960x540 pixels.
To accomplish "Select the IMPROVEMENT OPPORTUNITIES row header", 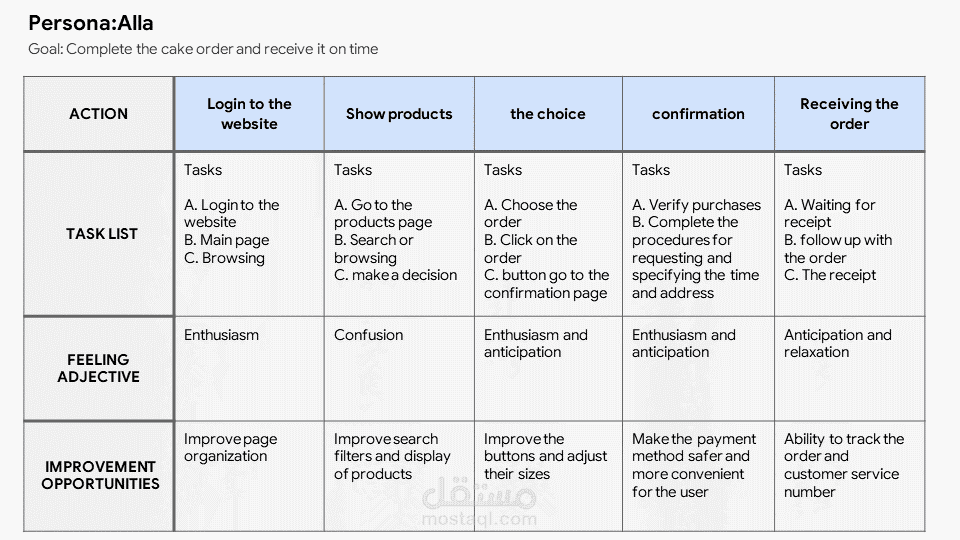I will [x=100, y=475].
